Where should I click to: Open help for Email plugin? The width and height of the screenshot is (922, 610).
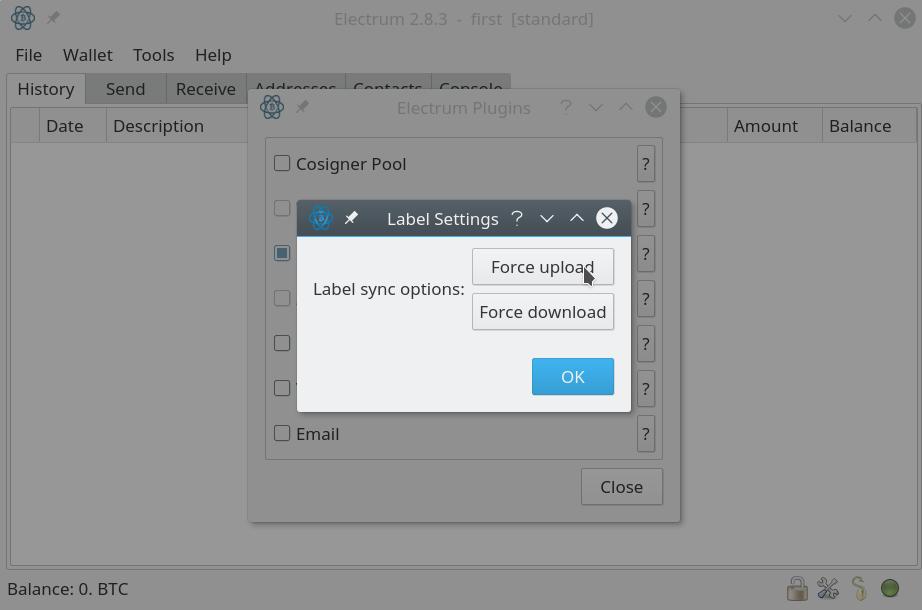[646, 434]
